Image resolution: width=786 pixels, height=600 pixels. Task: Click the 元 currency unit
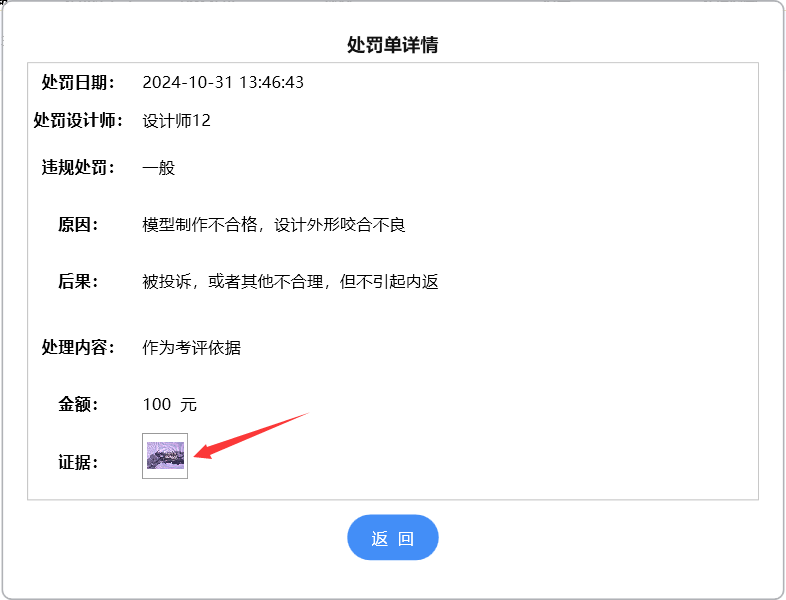(188, 405)
